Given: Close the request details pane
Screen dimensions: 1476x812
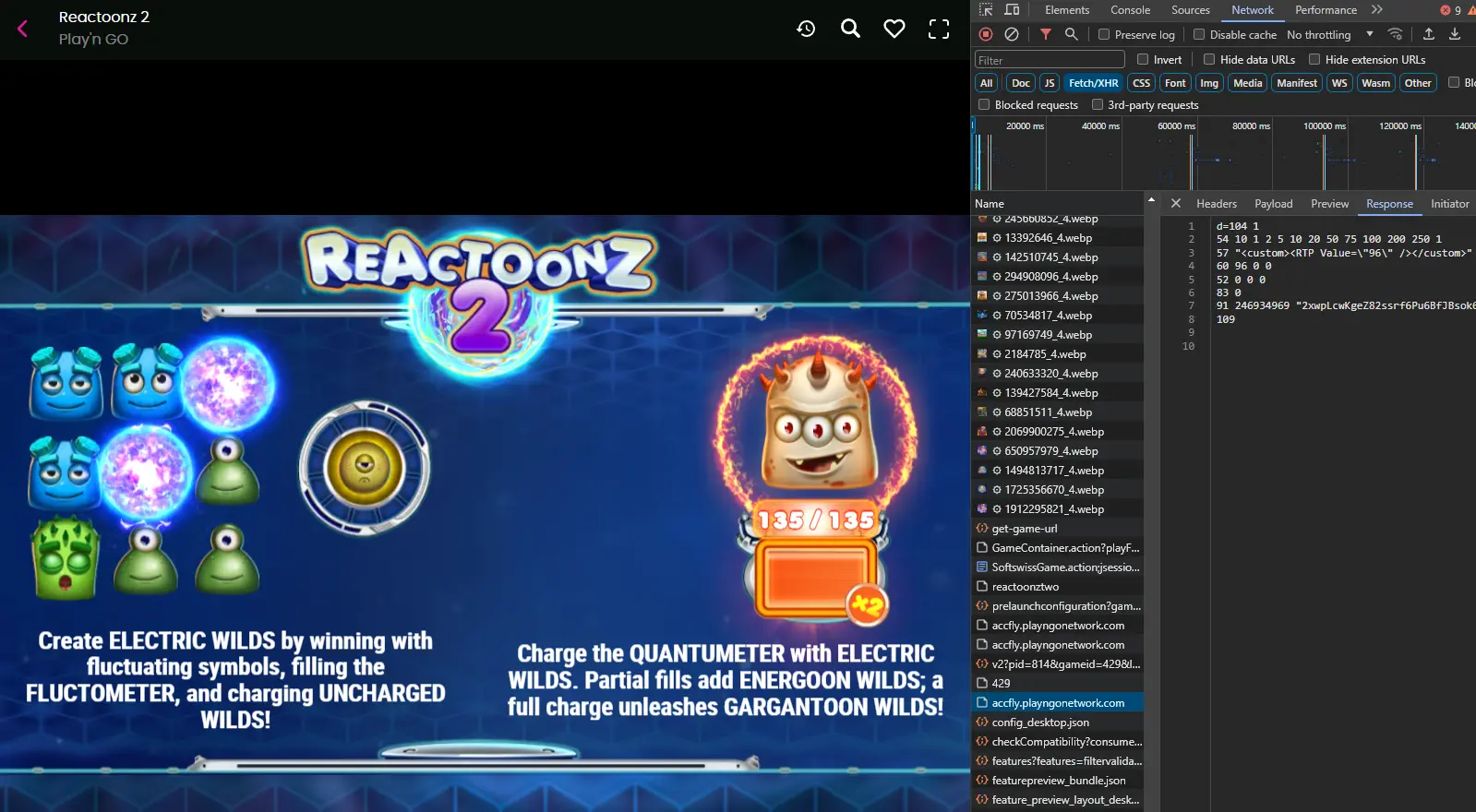Looking at the screenshot, I should click(1175, 203).
